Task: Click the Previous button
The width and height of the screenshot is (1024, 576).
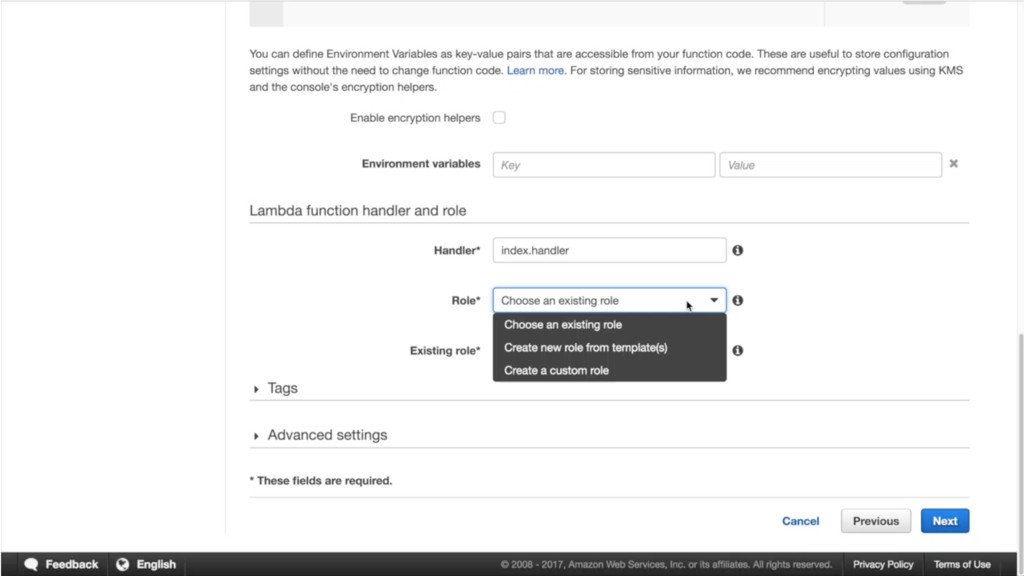Action: pyautogui.click(x=876, y=521)
